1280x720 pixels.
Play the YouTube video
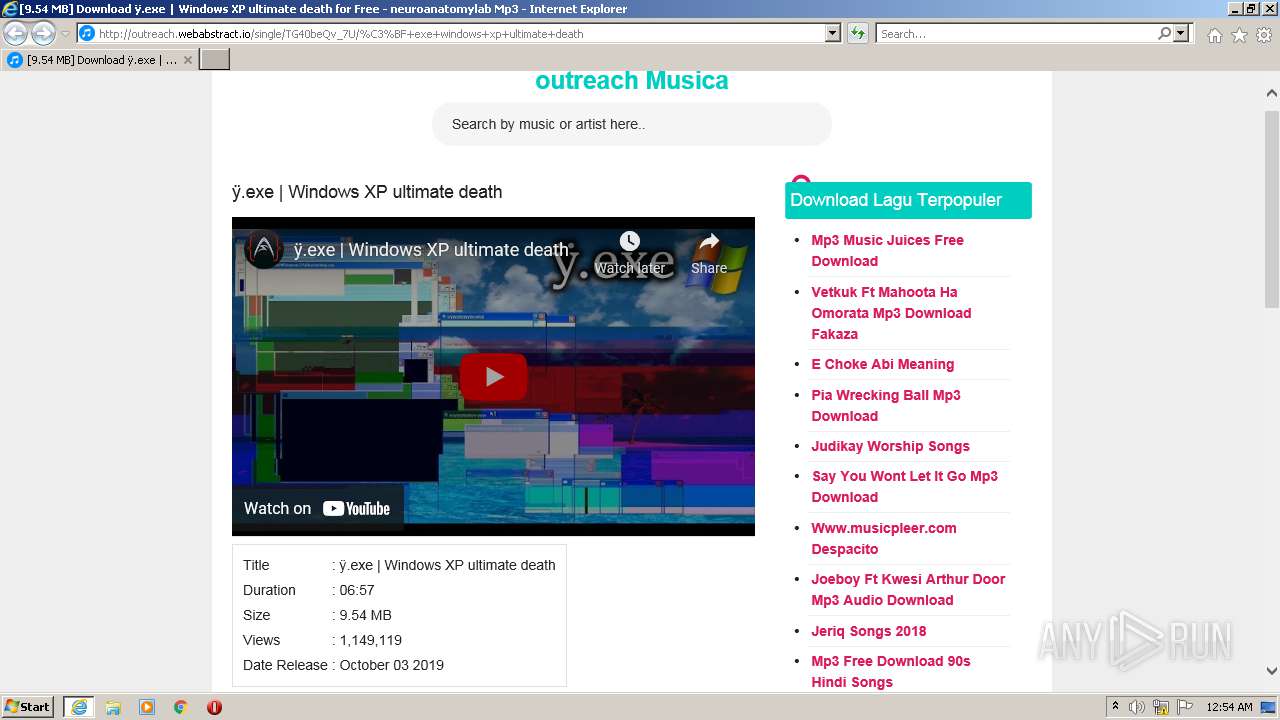click(x=494, y=377)
